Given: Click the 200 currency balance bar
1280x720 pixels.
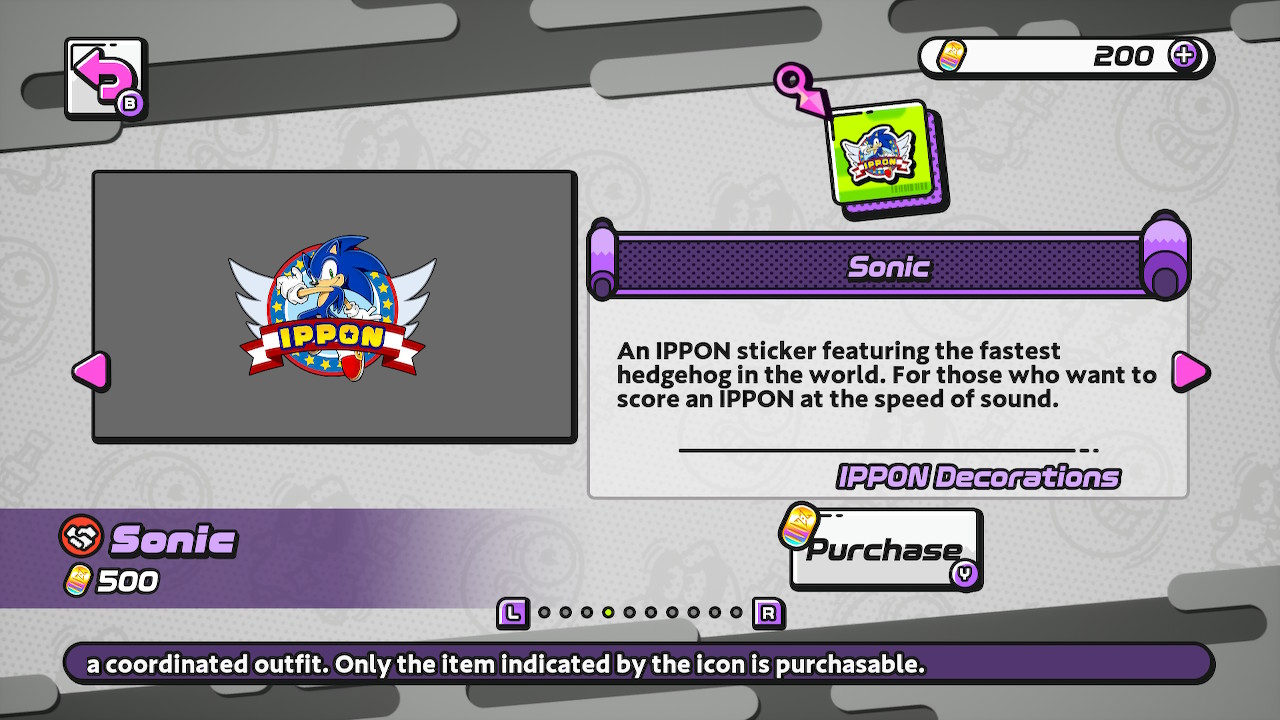Looking at the screenshot, I should tap(1066, 57).
